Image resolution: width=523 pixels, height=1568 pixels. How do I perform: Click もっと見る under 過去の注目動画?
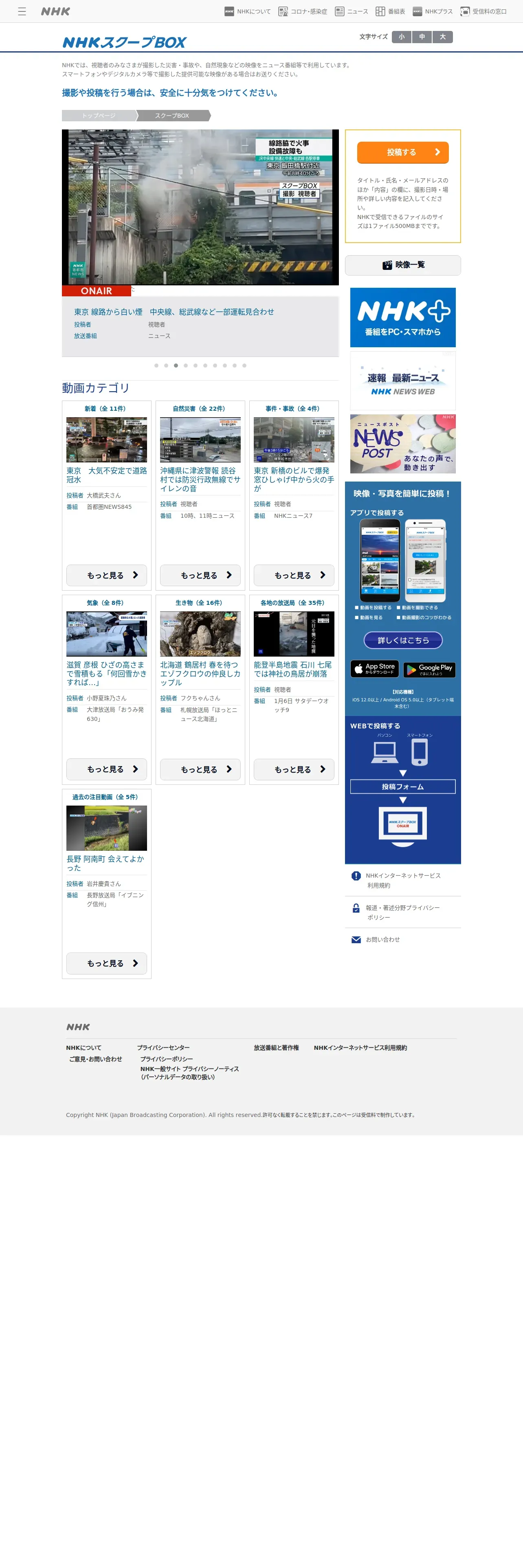tap(107, 964)
